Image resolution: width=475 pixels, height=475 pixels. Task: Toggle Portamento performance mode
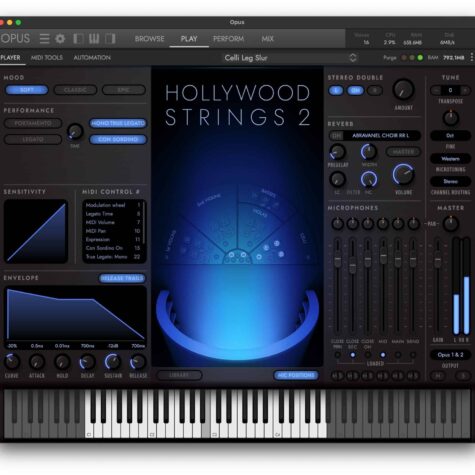(x=33, y=123)
